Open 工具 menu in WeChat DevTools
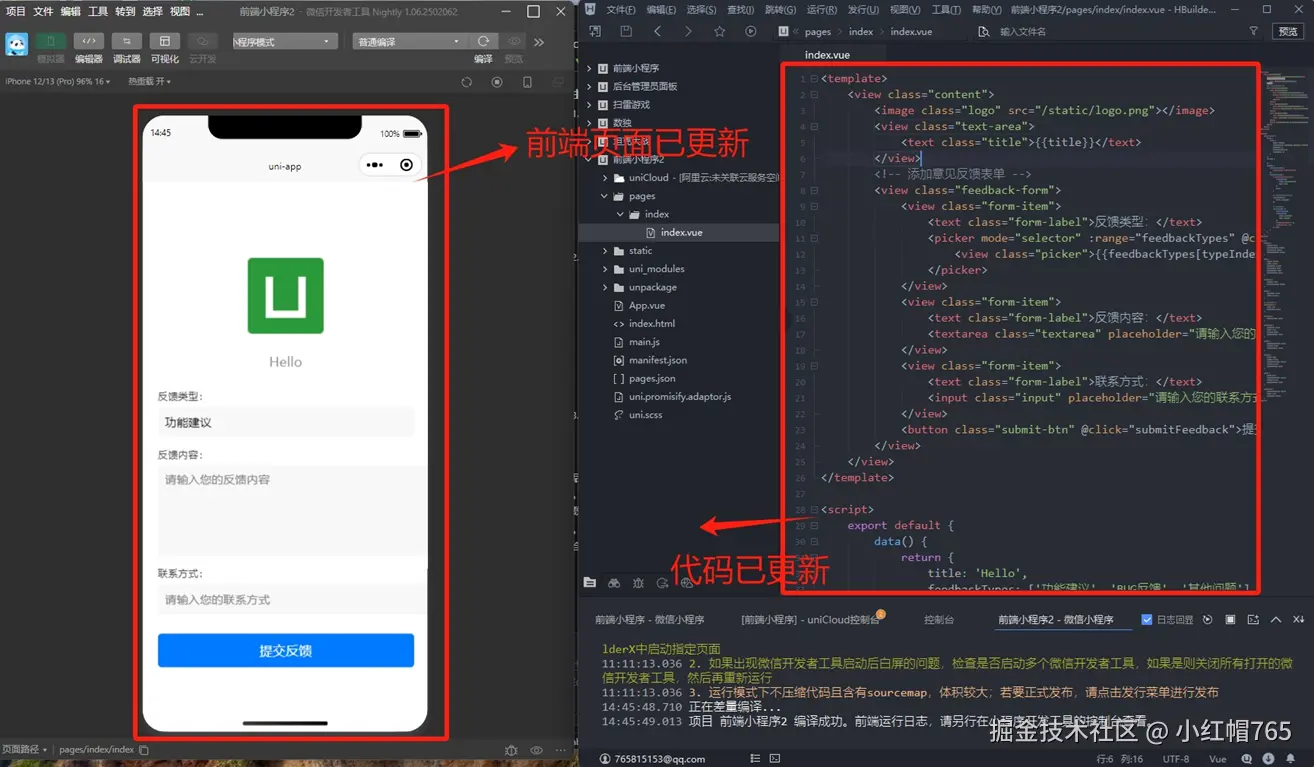Viewport: 1314px width, 767px height. click(98, 11)
